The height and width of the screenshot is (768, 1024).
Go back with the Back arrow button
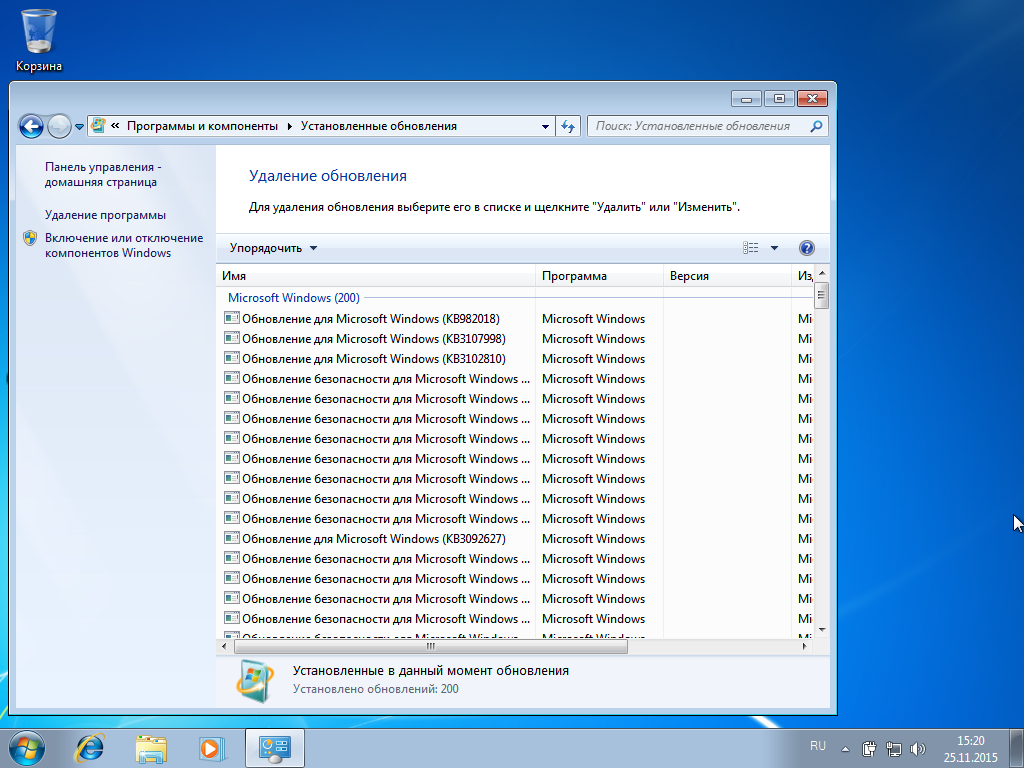coord(31,126)
